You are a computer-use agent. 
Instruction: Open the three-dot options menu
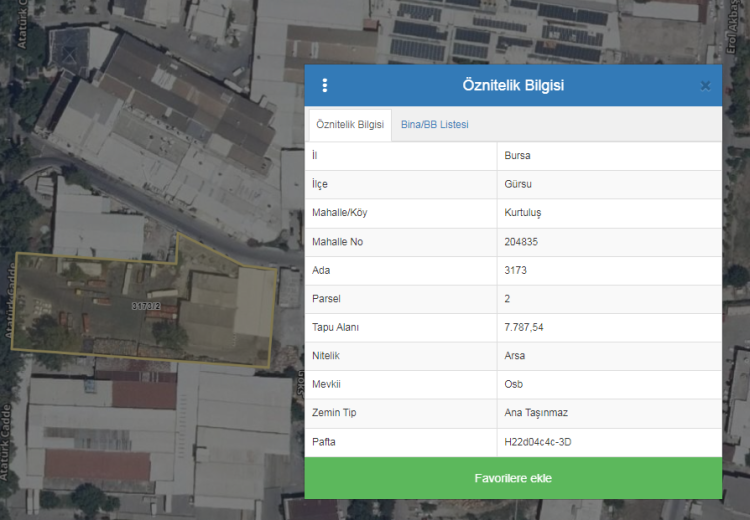325,86
